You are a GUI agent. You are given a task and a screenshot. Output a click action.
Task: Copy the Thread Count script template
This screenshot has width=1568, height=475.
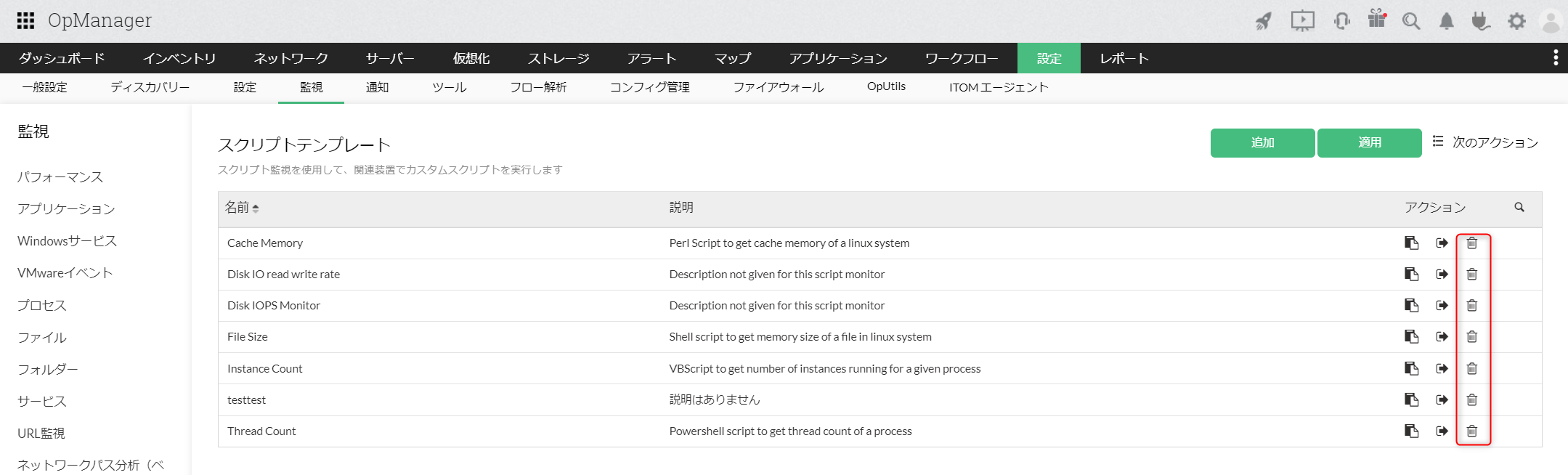[1411, 431]
